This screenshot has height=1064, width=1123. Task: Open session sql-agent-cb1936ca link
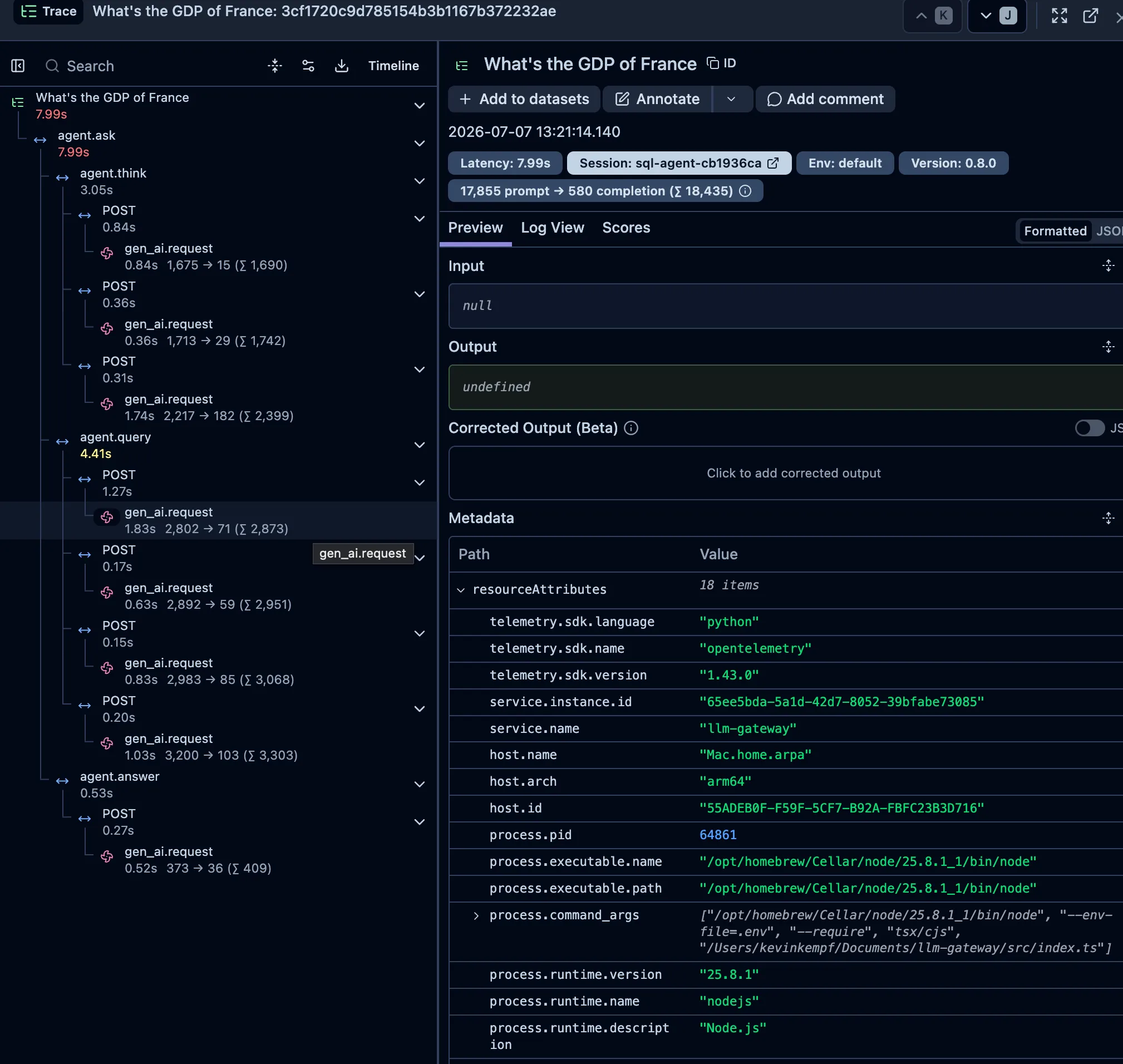tap(679, 164)
